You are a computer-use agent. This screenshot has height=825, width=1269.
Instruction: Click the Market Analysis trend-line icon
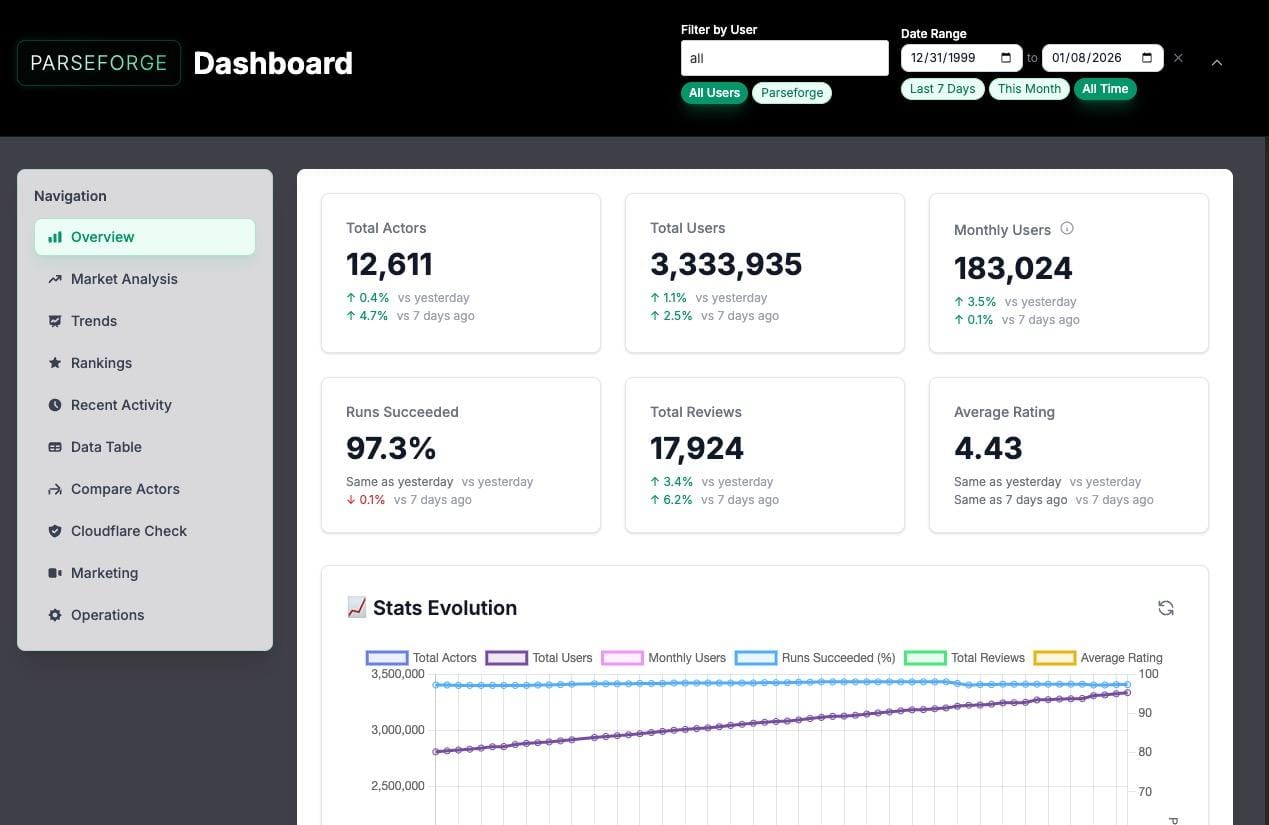tap(55, 279)
